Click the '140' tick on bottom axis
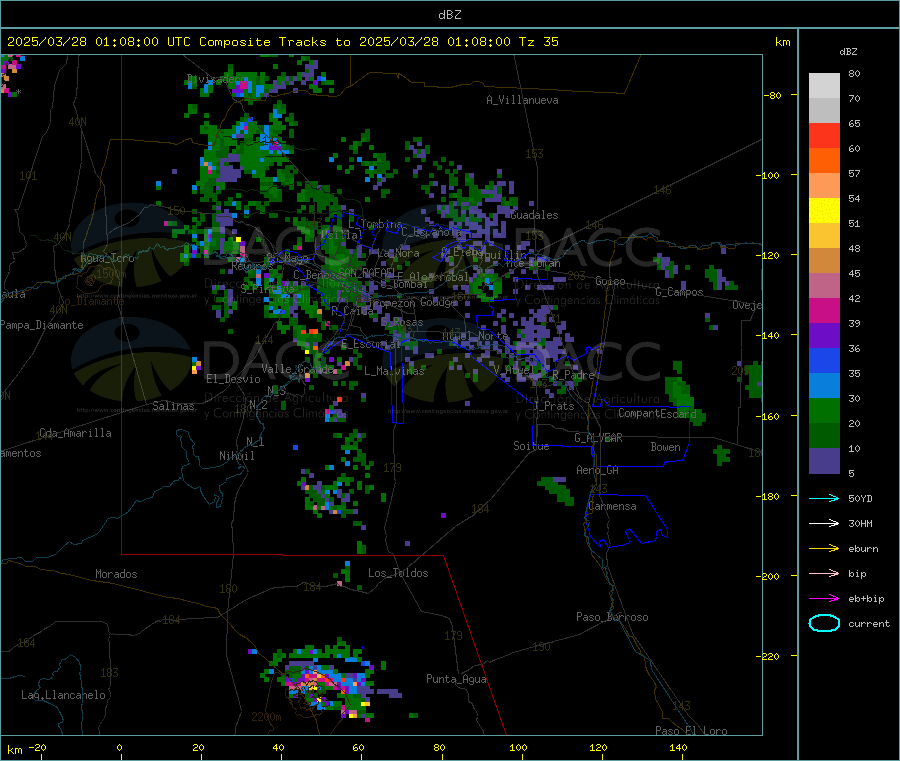 coord(678,747)
